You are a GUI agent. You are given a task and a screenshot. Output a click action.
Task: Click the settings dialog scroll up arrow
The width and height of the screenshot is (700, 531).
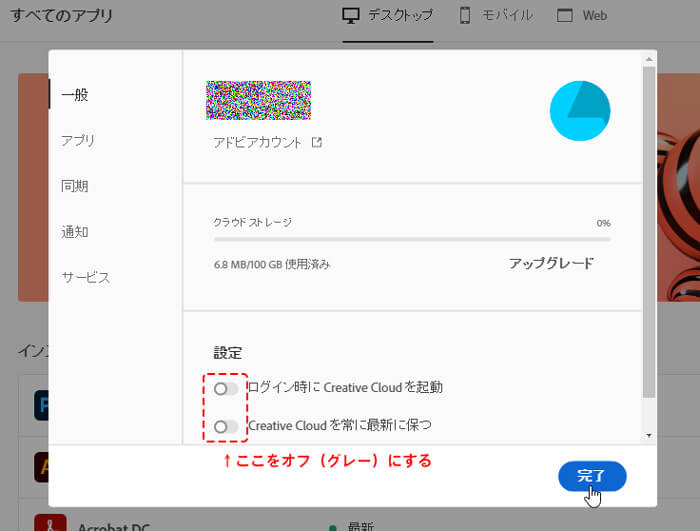tap(649, 59)
